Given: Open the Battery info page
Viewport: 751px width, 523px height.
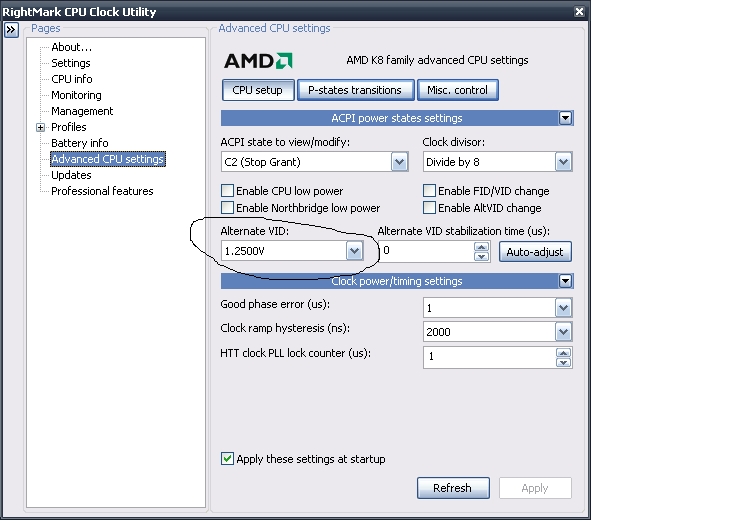Looking at the screenshot, I should coord(80,143).
